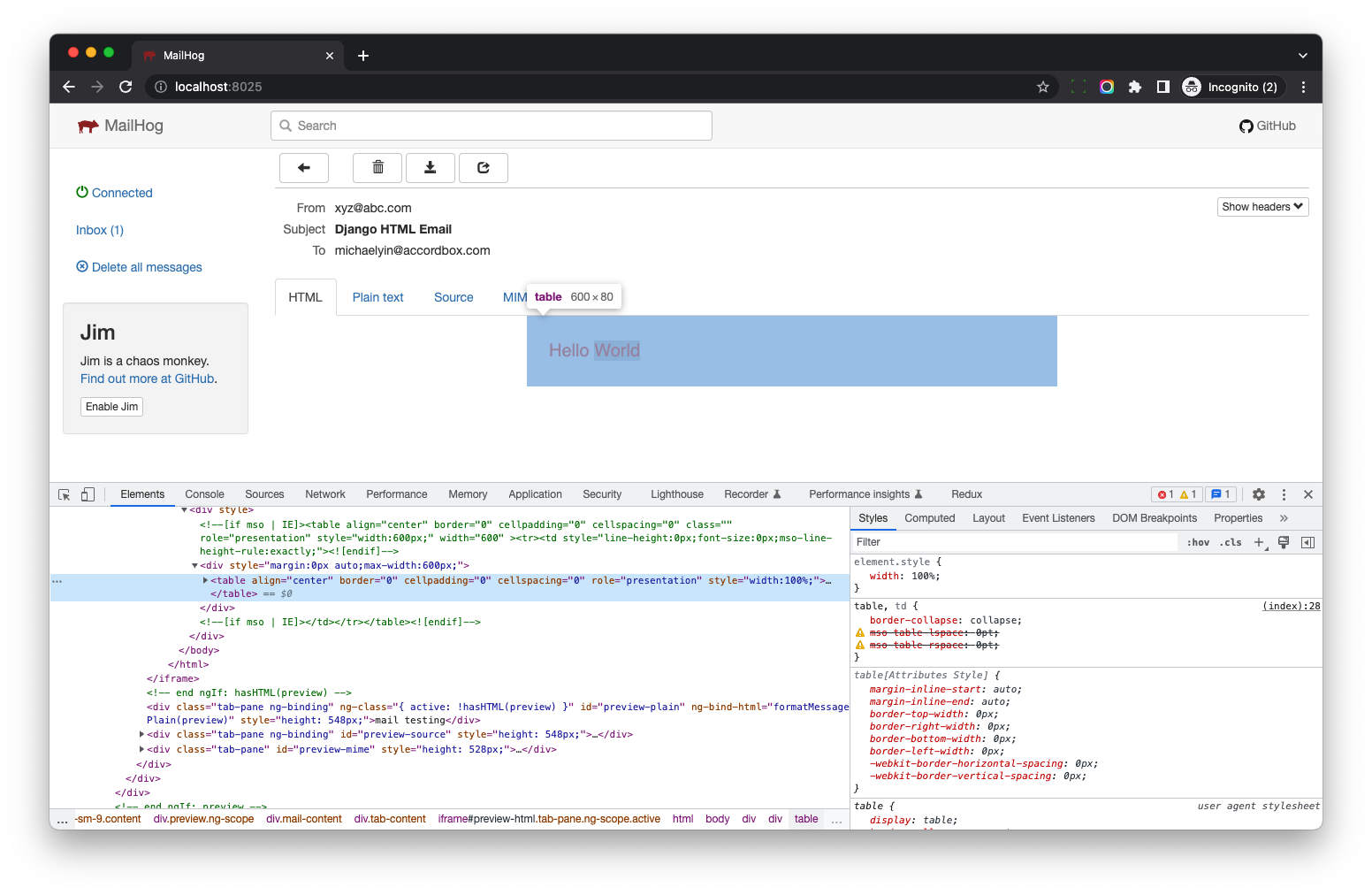Toggle element state with :hov
The image size is (1372, 895).
pyautogui.click(x=1198, y=542)
